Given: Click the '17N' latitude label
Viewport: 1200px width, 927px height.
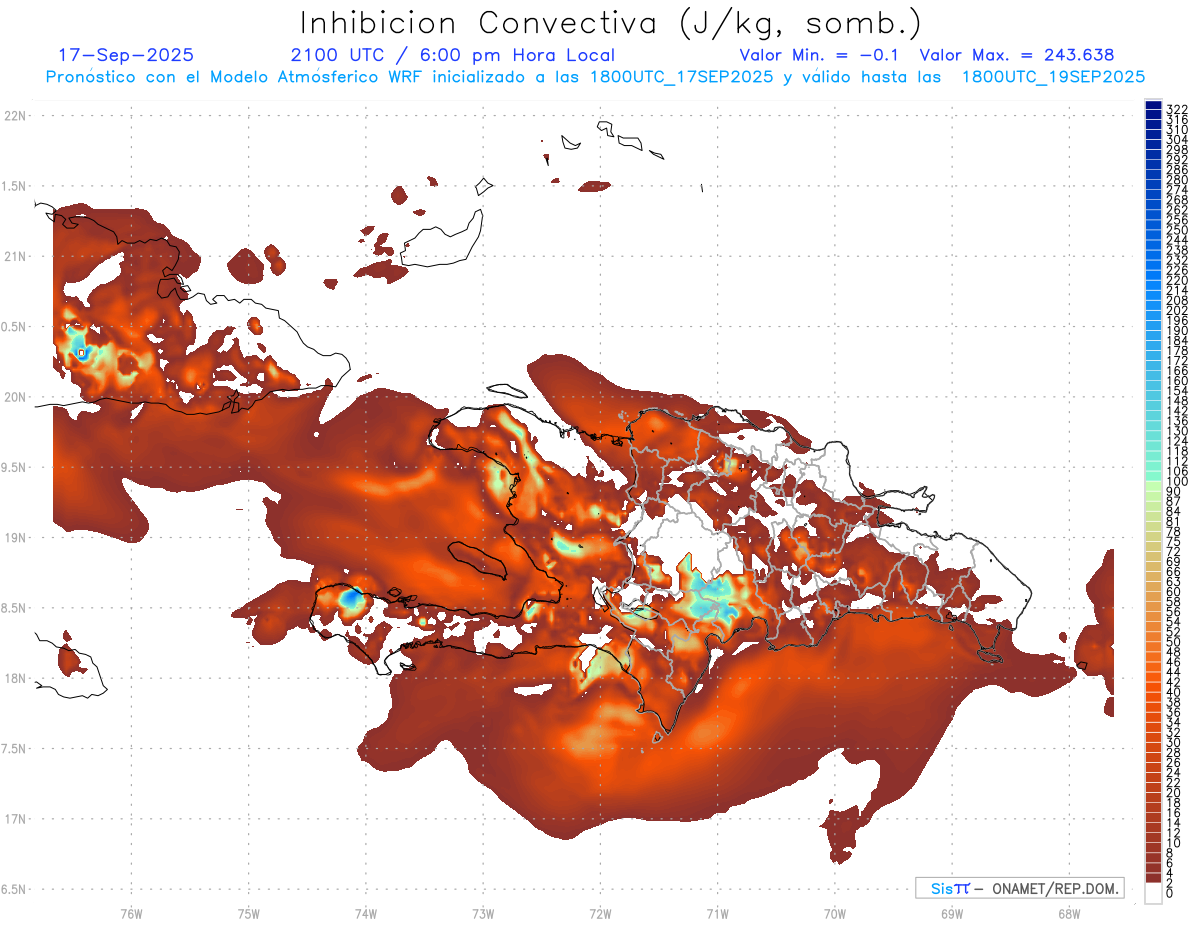Looking at the screenshot, I should [x=14, y=818].
